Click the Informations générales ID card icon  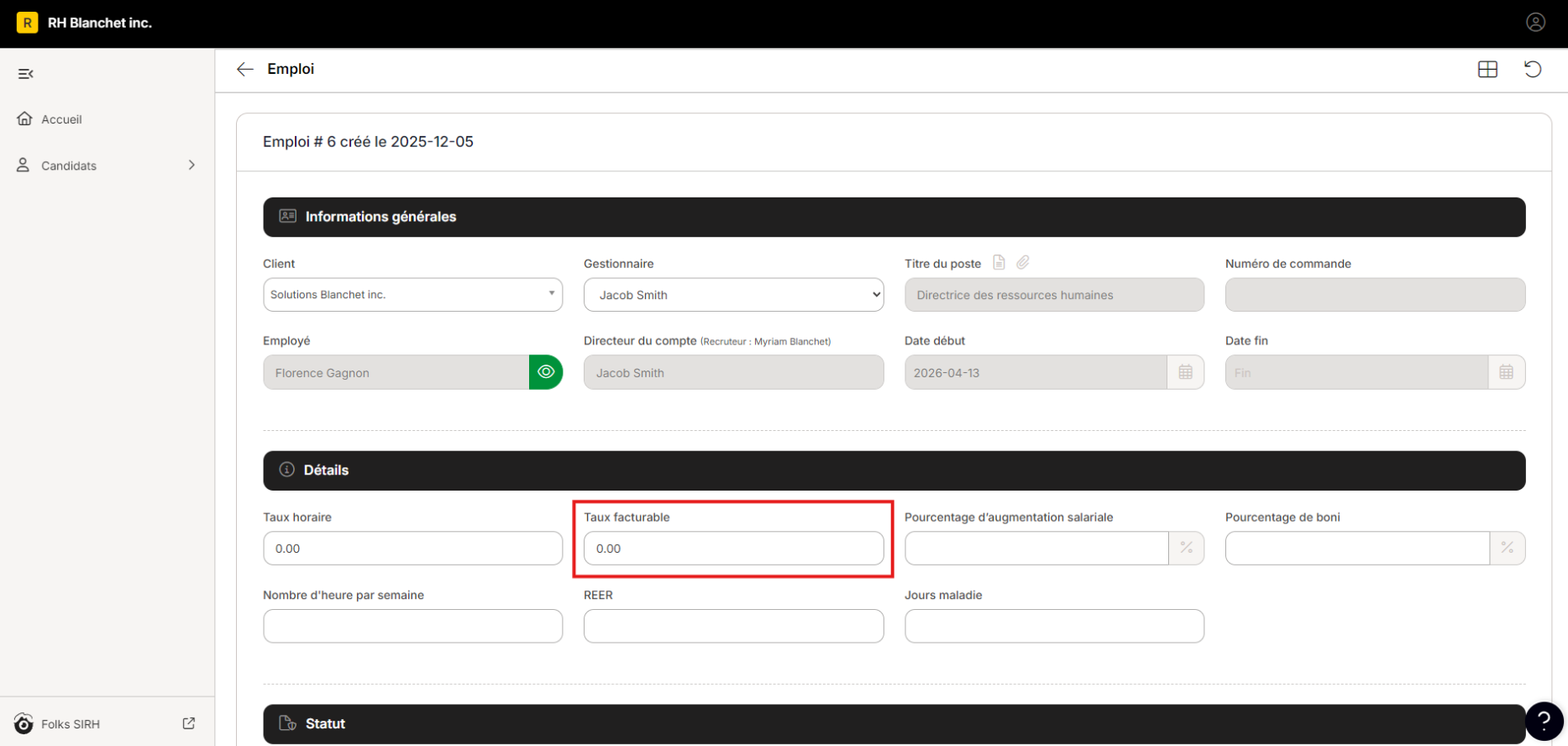287,216
